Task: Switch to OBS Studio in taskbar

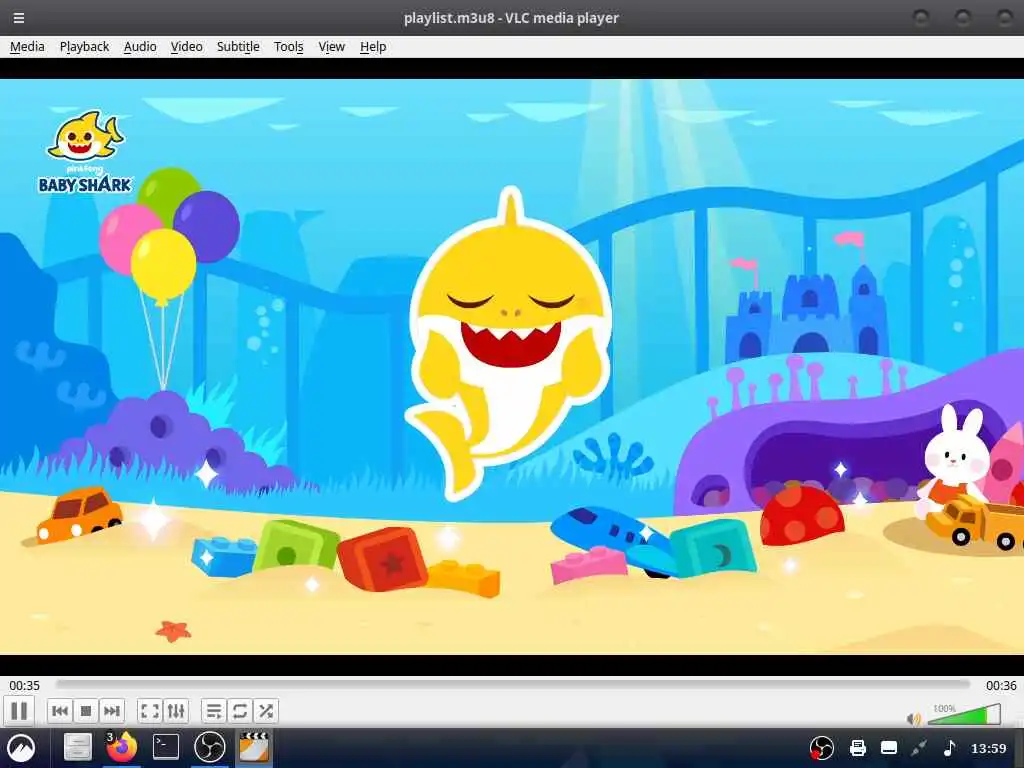Action: [x=210, y=747]
